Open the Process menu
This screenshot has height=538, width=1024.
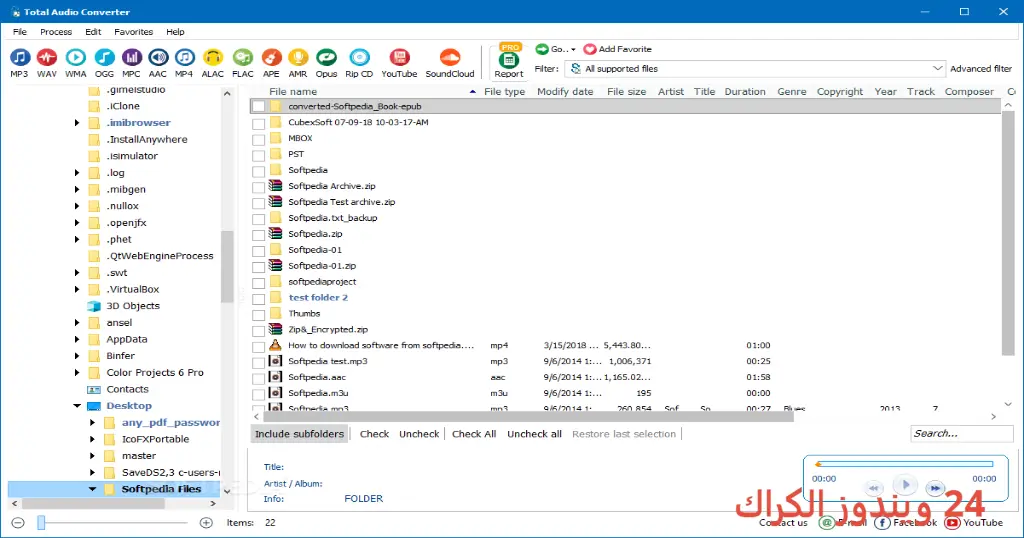tap(56, 31)
